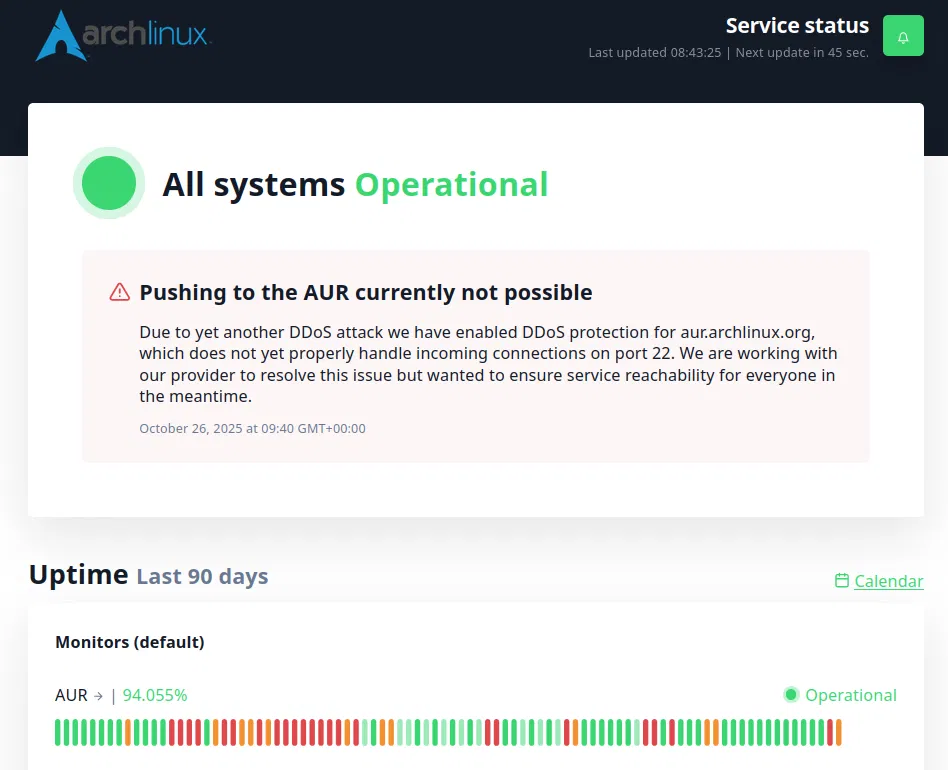Click the announcement date October 26, 2025
The height and width of the screenshot is (770, 948).
252,429
